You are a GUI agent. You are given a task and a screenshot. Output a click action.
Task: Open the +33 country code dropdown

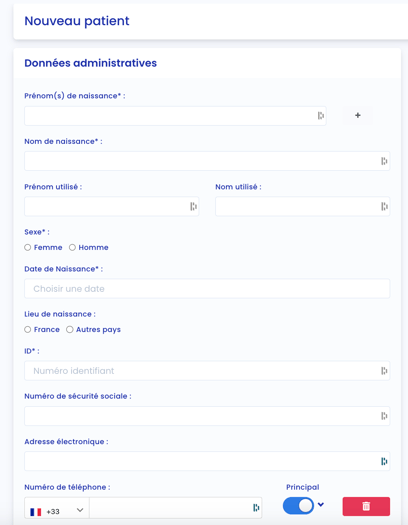pos(57,510)
